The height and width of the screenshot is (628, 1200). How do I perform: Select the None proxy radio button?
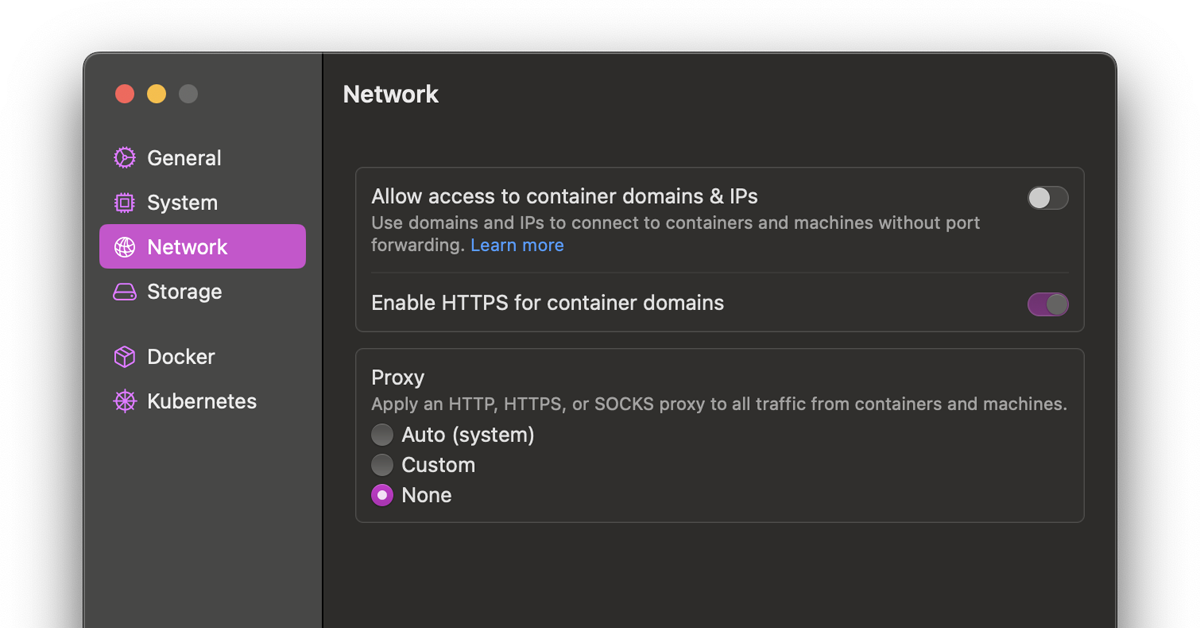coord(382,495)
